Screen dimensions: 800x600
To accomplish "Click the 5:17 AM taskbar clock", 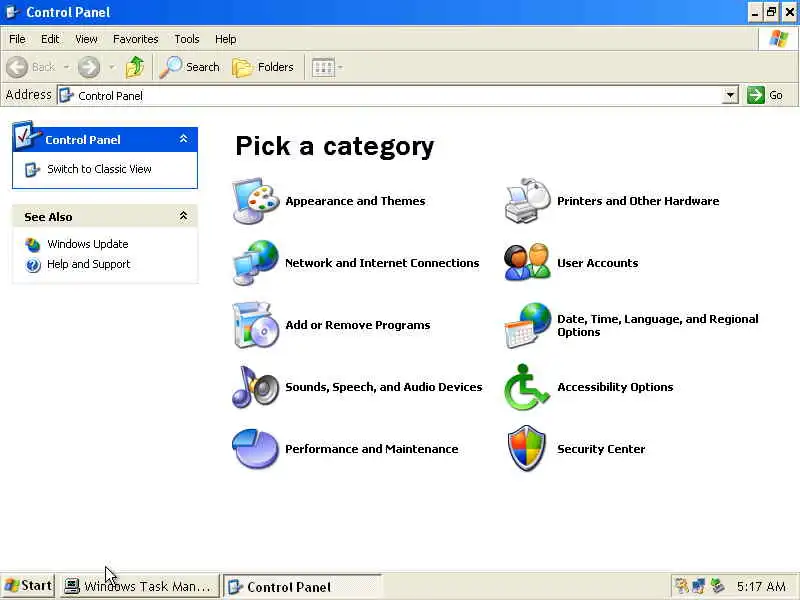I will tap(761, 586).
